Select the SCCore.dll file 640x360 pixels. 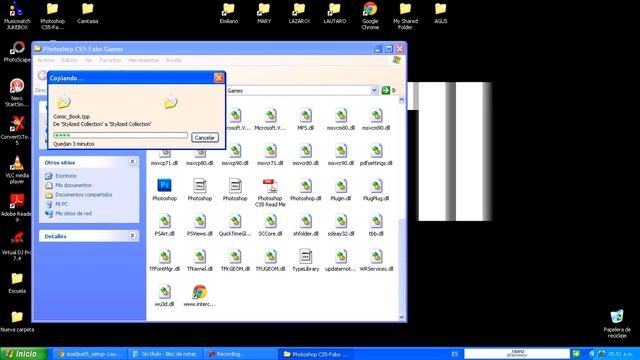pyautogui.click(x=270, y=225)
